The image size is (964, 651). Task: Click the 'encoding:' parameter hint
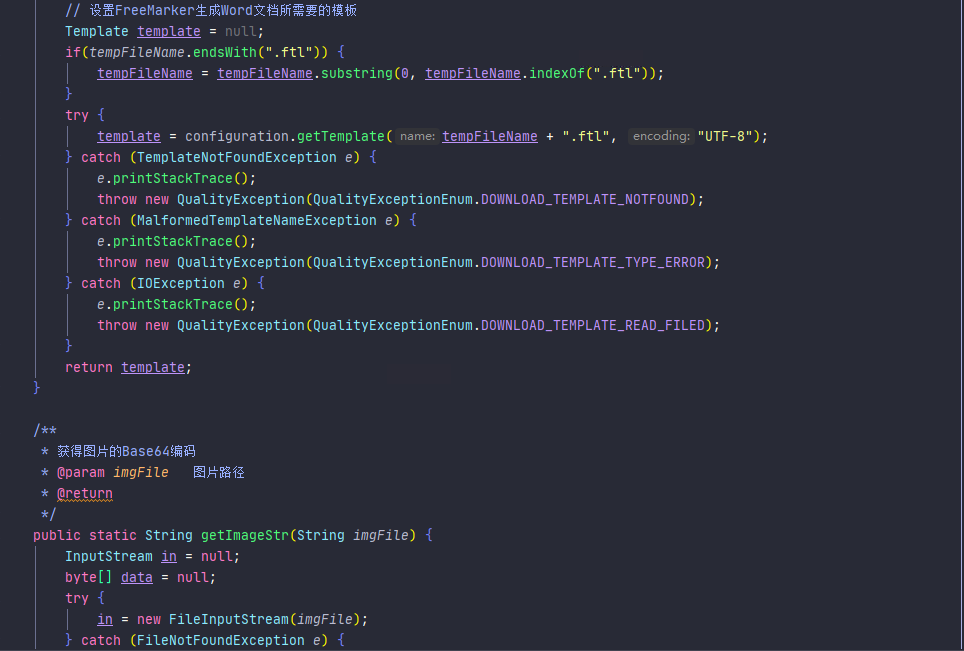(x=661, y=136)
